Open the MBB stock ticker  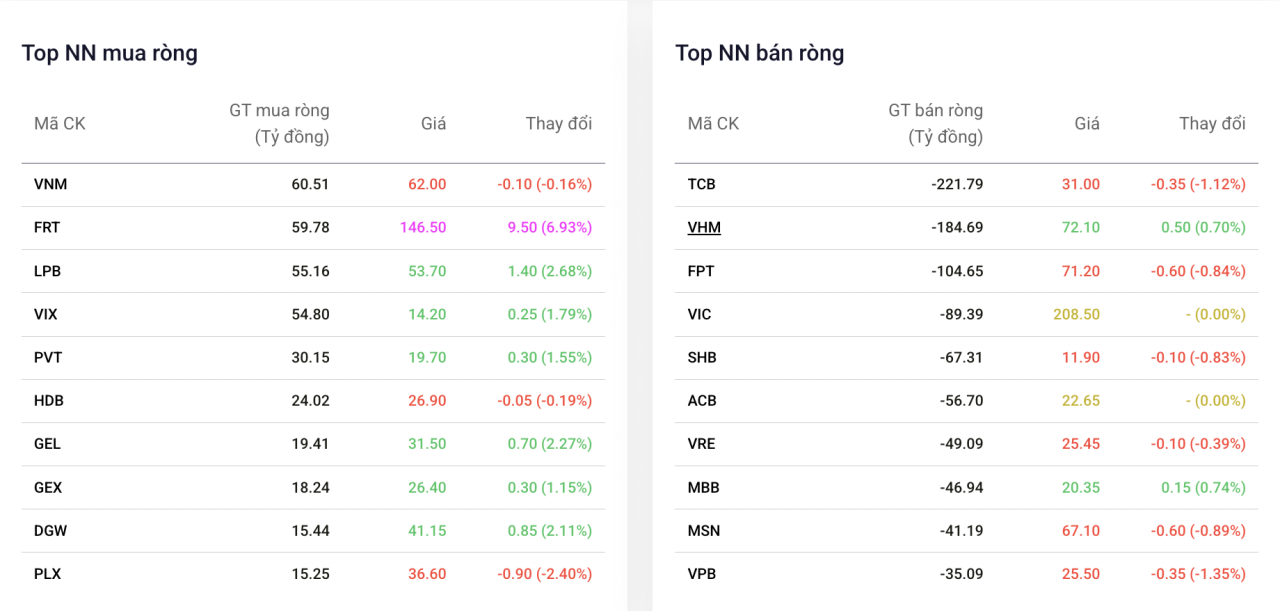pos(704,487)
